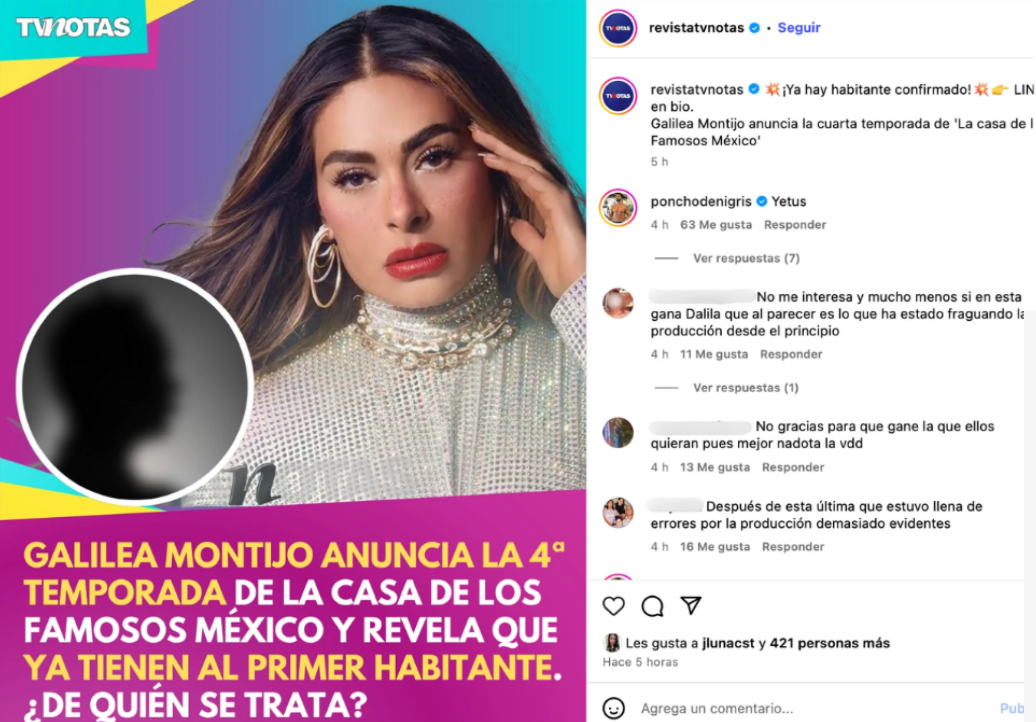Open avatar of Dalila commenter
The height and width of the screenshot is (722, 1036).
[x=618, y=303]
